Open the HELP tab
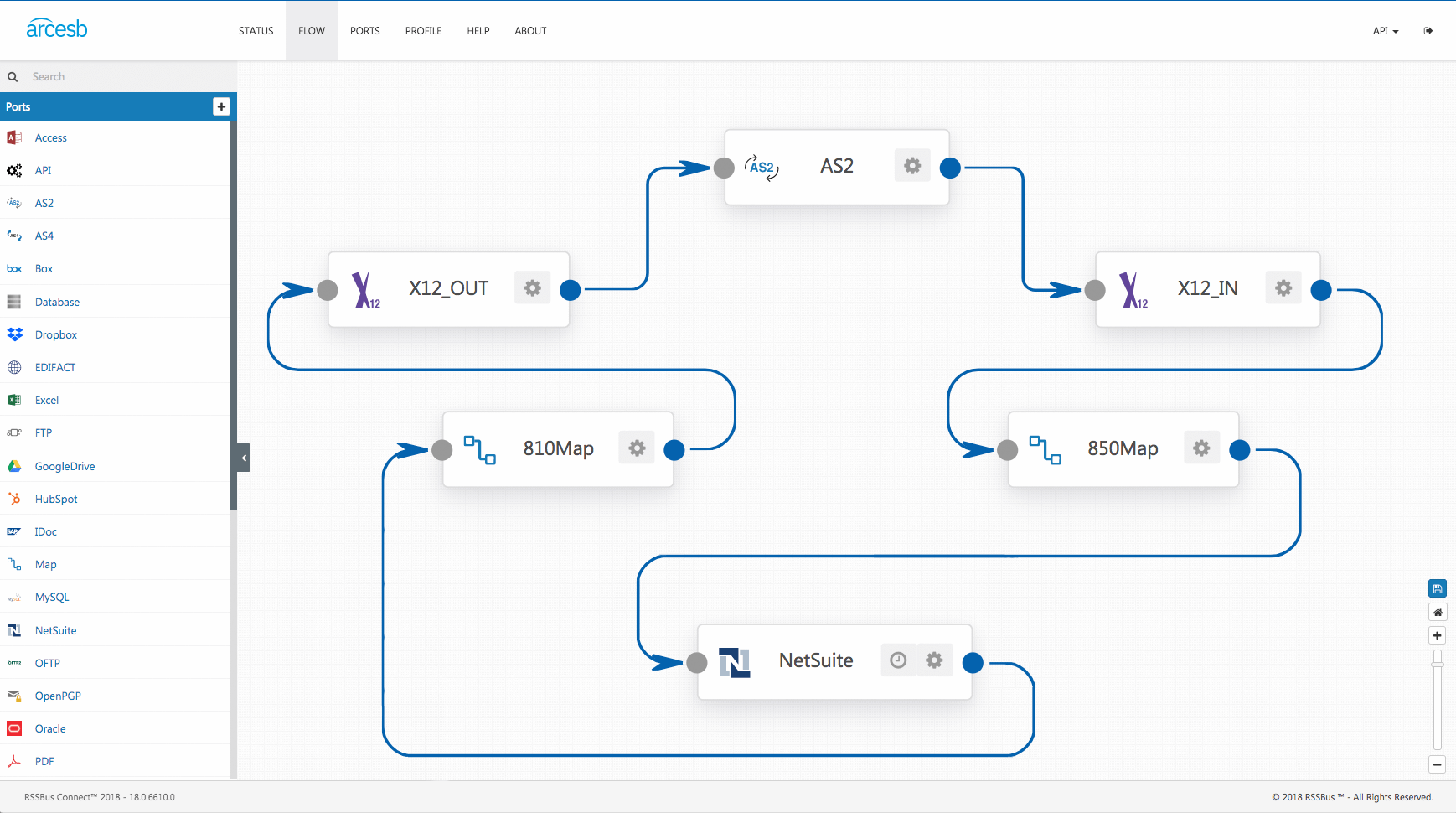 coord(478,31)
